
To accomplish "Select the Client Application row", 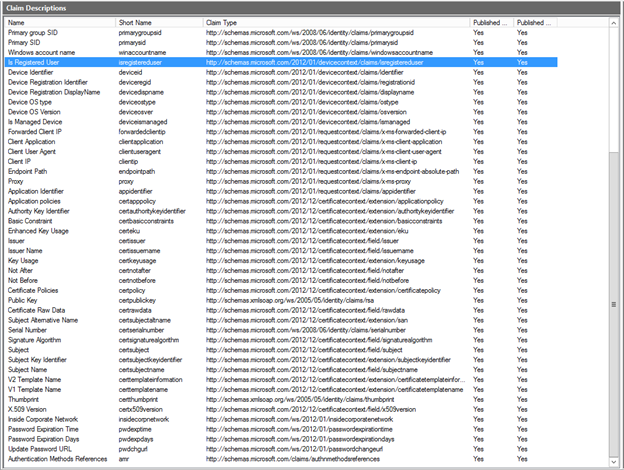I will pos(281,142).
